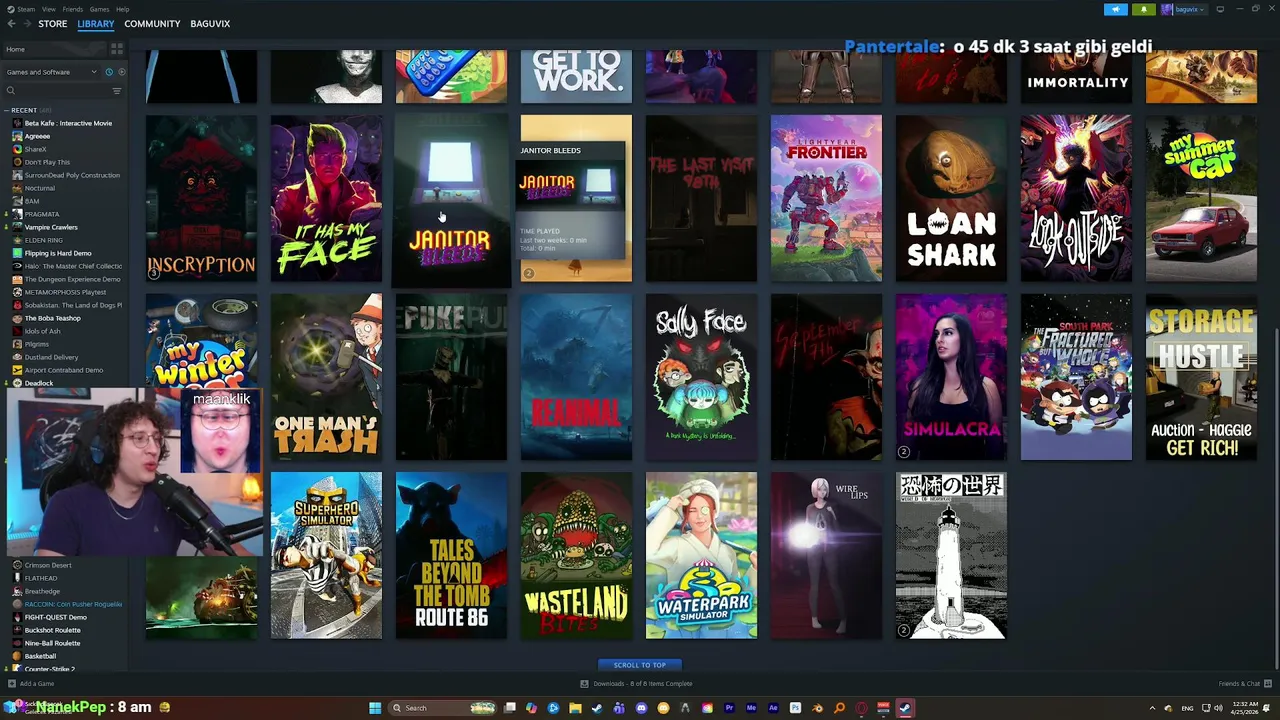Expand the baguvix account dropdown
Screen dimensions: 1280x720
1186,9
